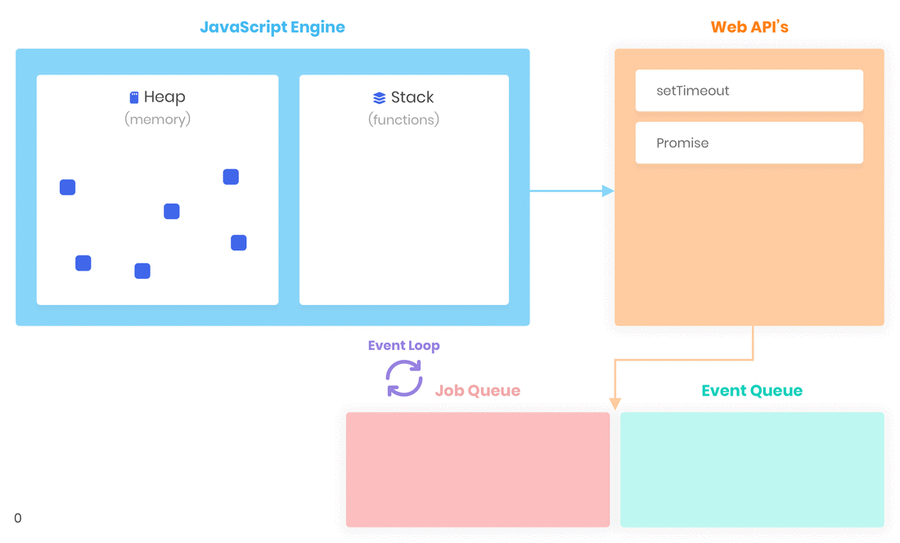Click the teal Event Queue box
900x543 pixels.
(x=752, y=470)
